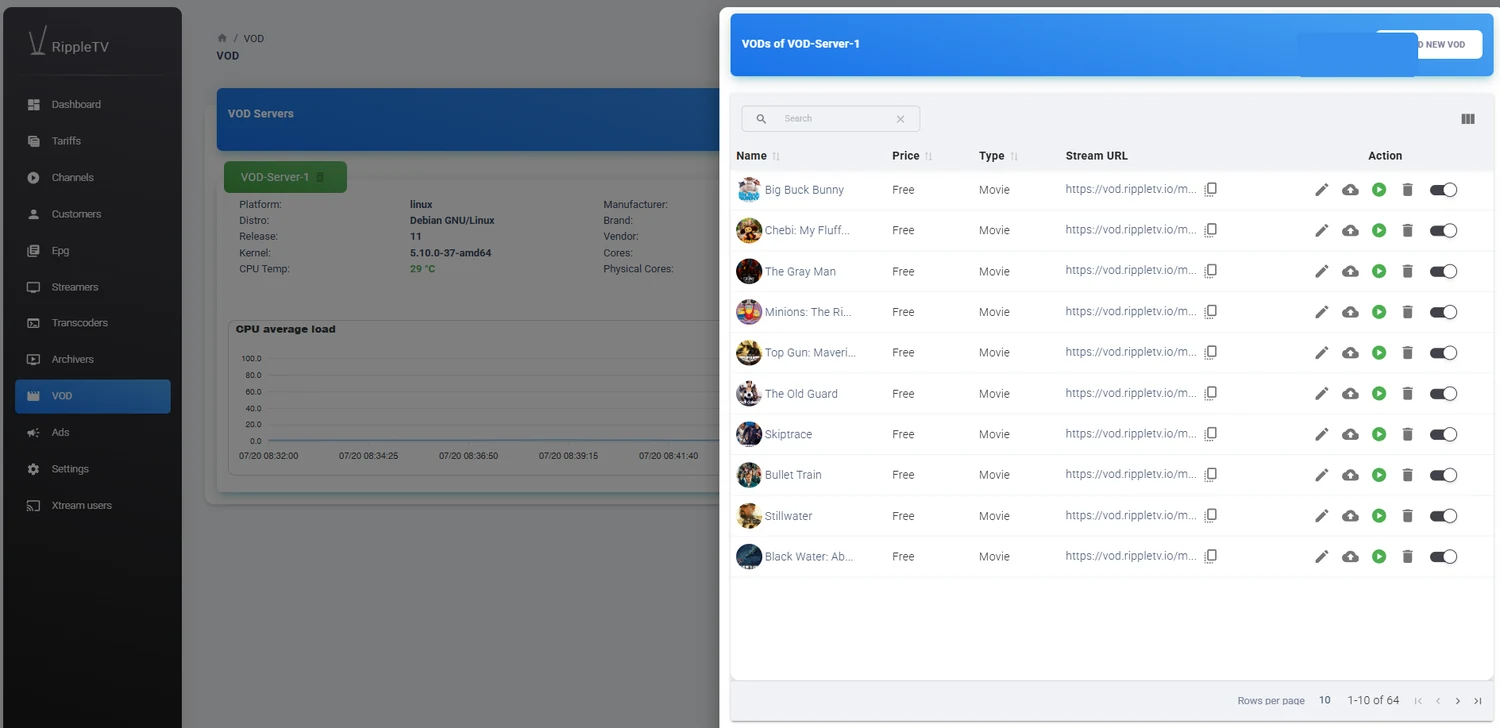Sort table by Name column

tap(758, 156)
